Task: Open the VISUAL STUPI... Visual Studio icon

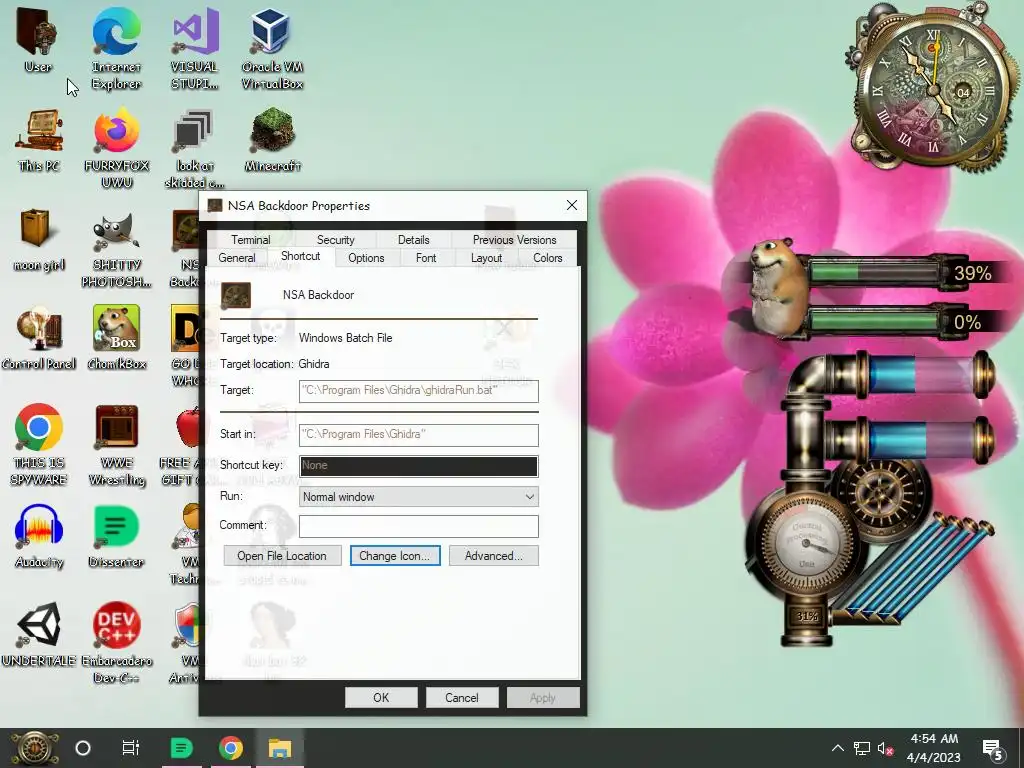Action: pos(194,47)
